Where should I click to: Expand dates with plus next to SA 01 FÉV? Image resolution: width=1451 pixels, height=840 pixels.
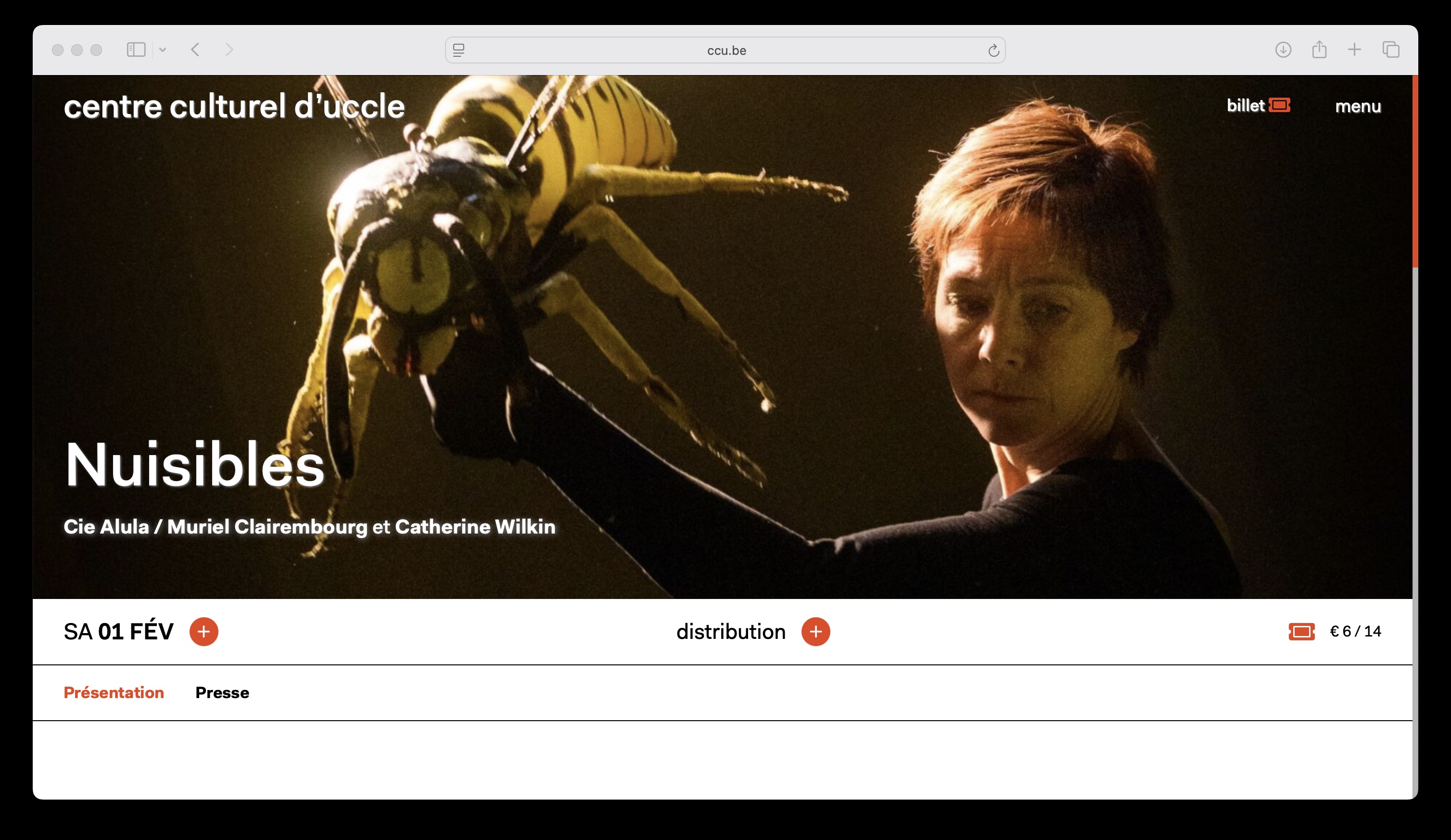coord(204,632)
